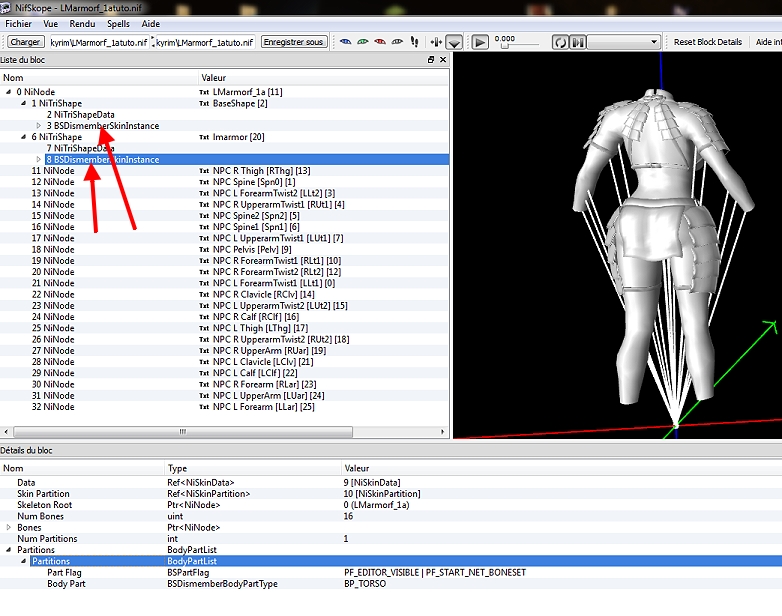Click the Charger button
The image size is (782, 616).
(25, 42)
